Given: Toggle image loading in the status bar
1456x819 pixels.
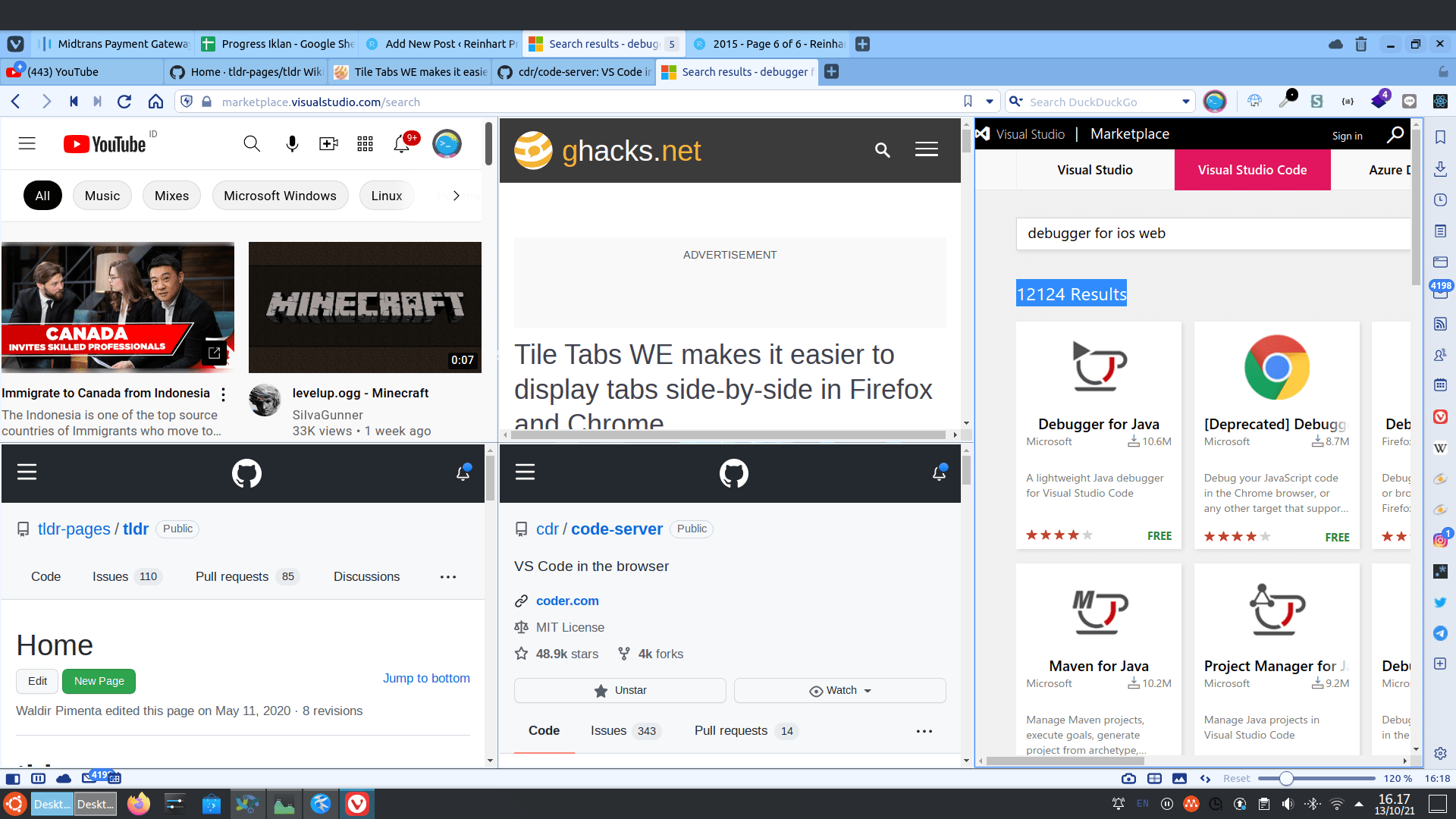Looking at the screenshot, I should point(1179,778).
